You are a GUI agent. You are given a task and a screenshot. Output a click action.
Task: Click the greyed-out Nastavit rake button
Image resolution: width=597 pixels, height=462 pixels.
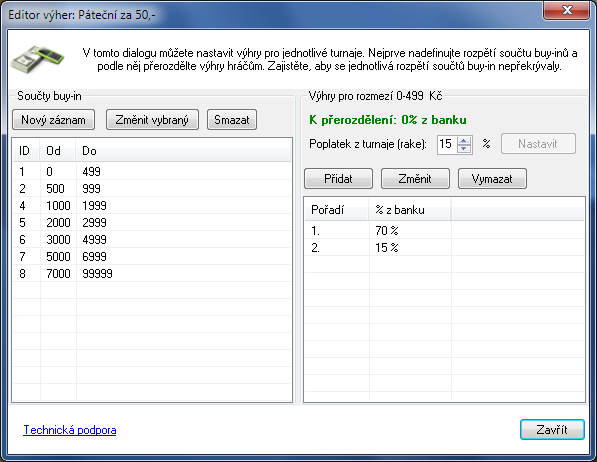538,144
